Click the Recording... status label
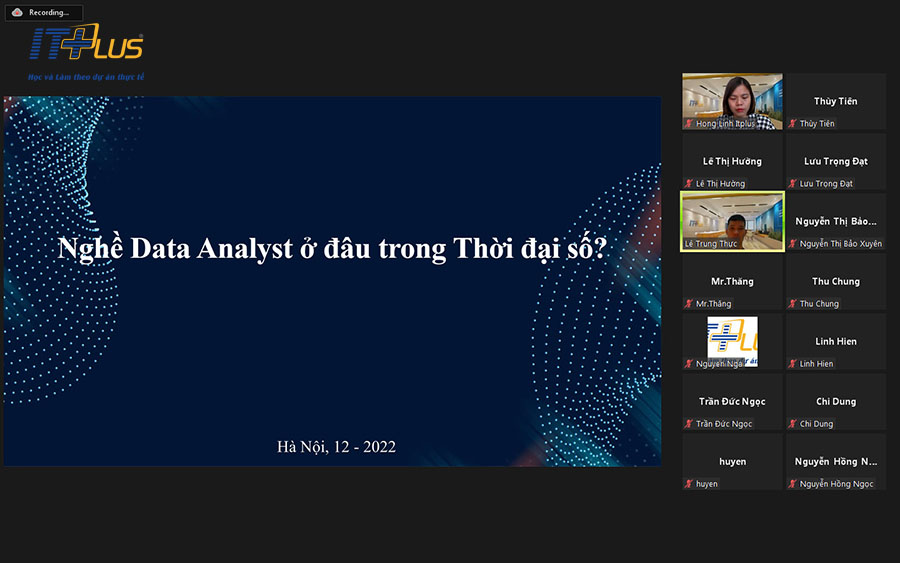The width and height of the screenshot is (900, 563). 50,13
